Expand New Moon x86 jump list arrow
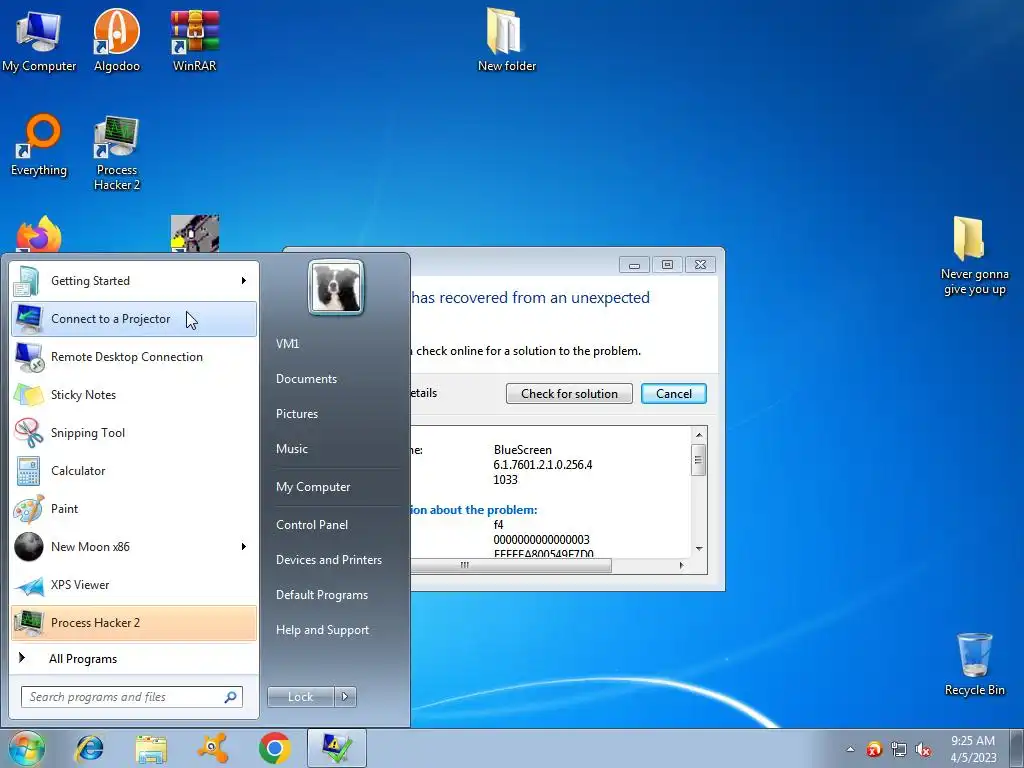The image size is (1024, 768). pos(244,547)
